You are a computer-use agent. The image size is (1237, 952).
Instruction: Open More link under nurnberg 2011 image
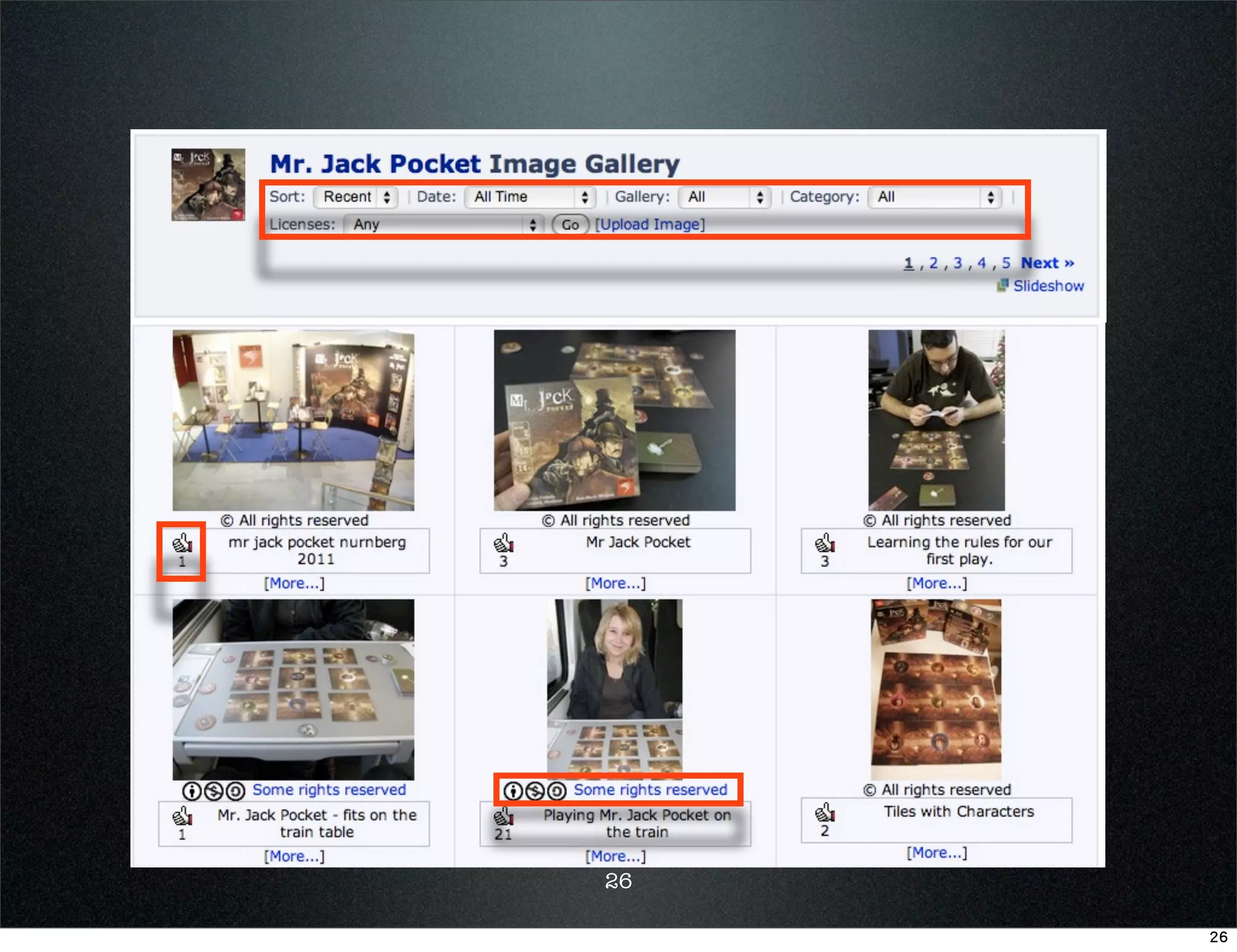pos(294,584)
